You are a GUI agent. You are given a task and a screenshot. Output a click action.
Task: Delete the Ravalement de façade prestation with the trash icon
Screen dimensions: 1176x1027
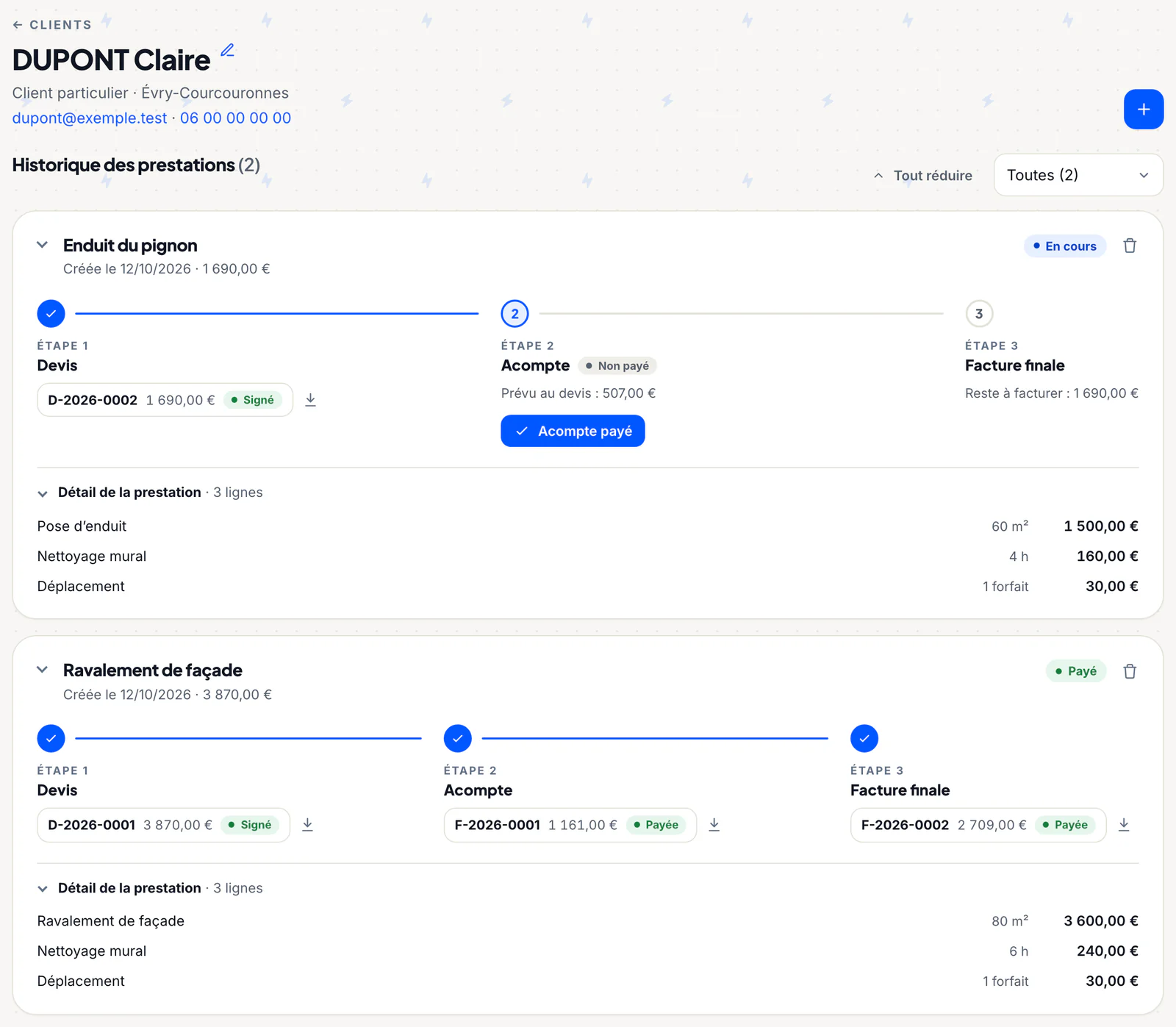1130,671
